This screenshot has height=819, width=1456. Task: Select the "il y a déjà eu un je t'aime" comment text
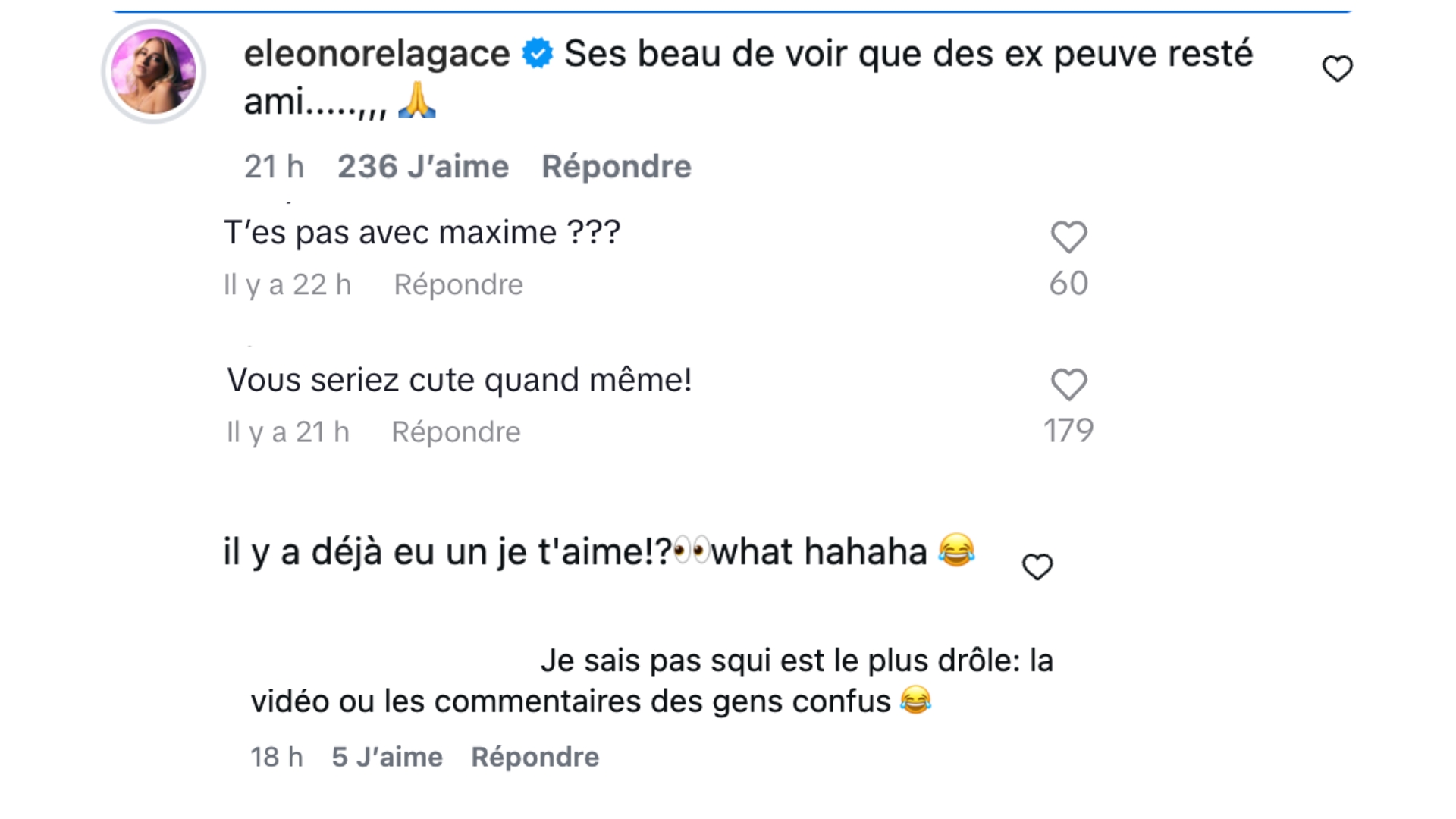575,552
